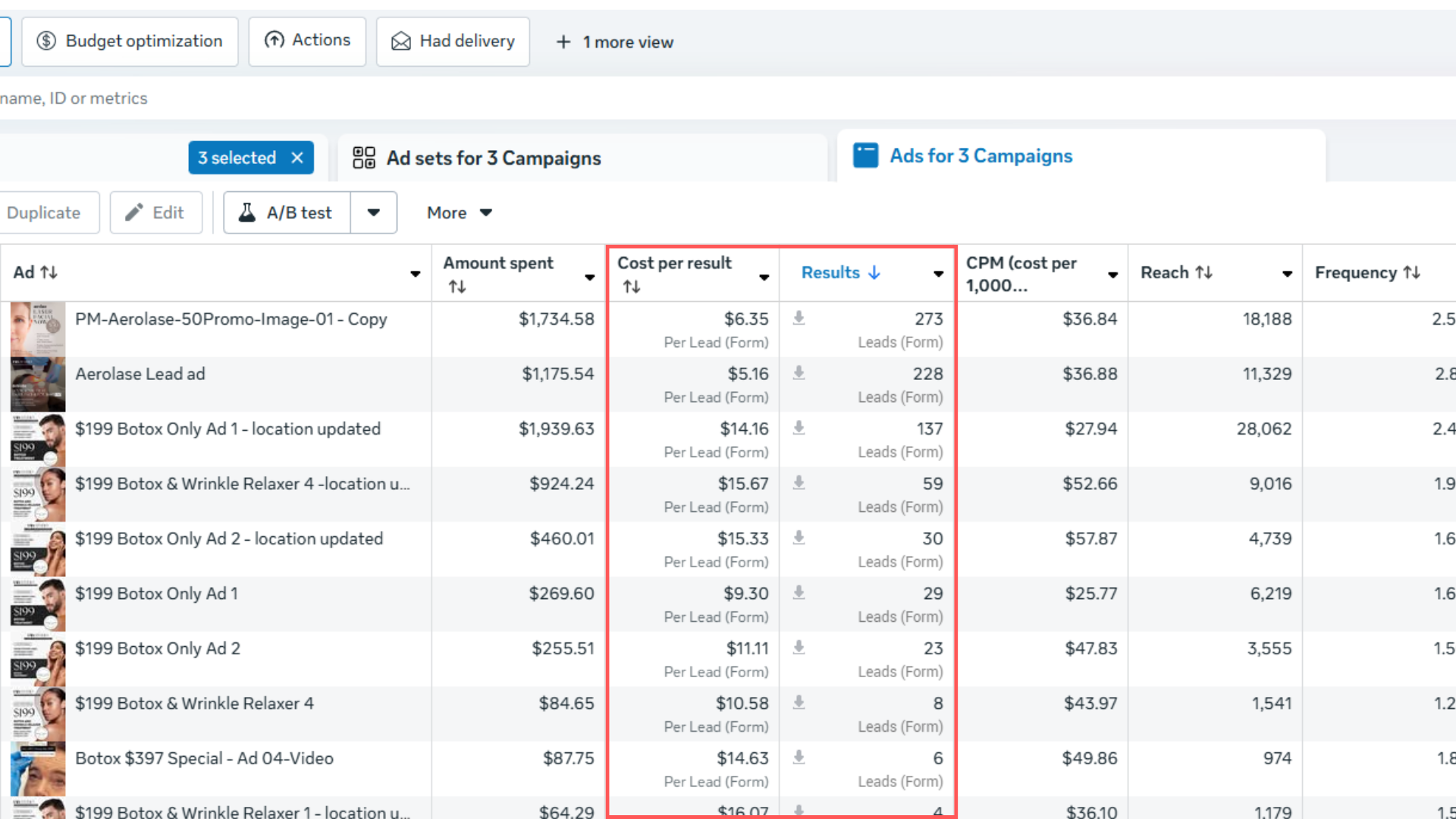The image size is (1456, 819).
Task: Download leads for the 23 results row
Action: pyautogui.click(x=799, y=648)
